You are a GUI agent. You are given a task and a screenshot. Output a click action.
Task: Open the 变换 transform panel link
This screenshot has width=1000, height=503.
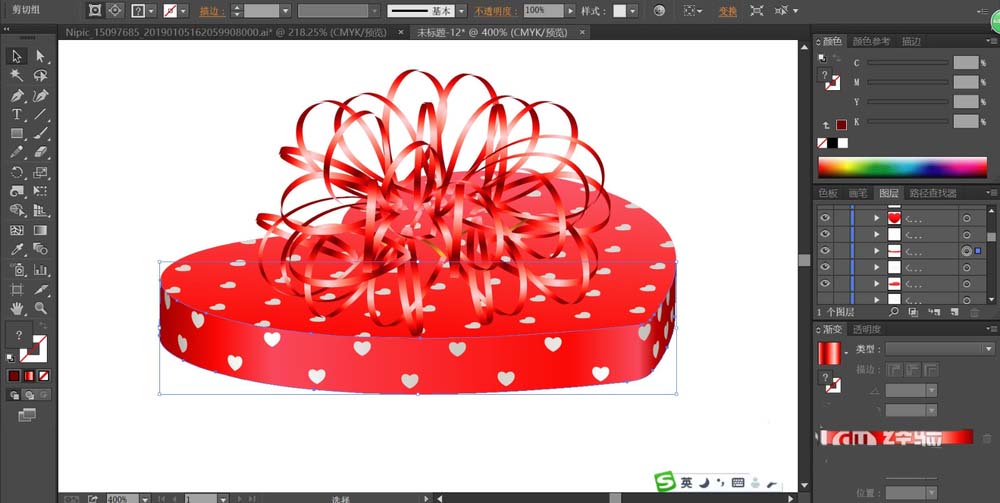(726, 11)
